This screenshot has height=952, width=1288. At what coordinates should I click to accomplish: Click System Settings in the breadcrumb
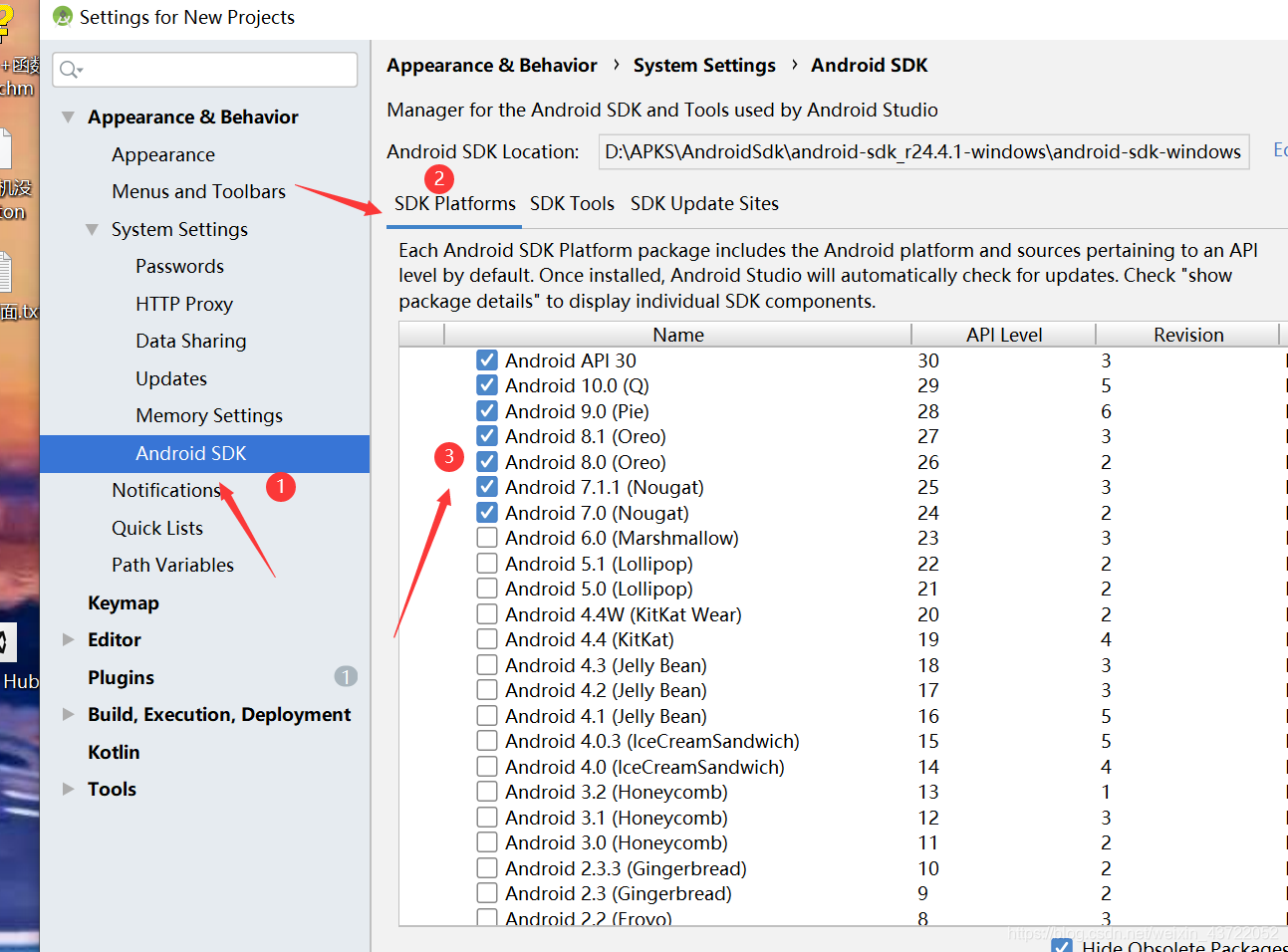(x=704, y=65)
